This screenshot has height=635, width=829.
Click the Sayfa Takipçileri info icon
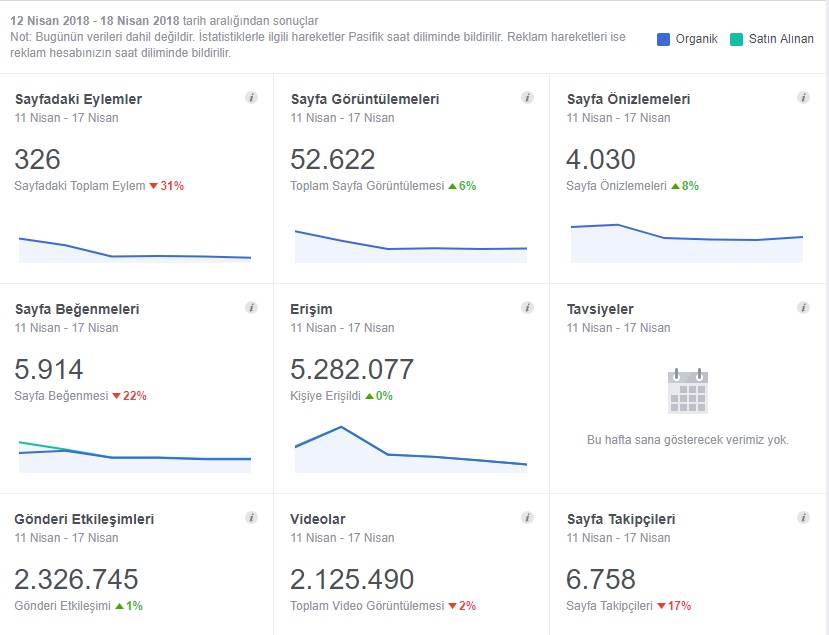[x=803, y=518]
